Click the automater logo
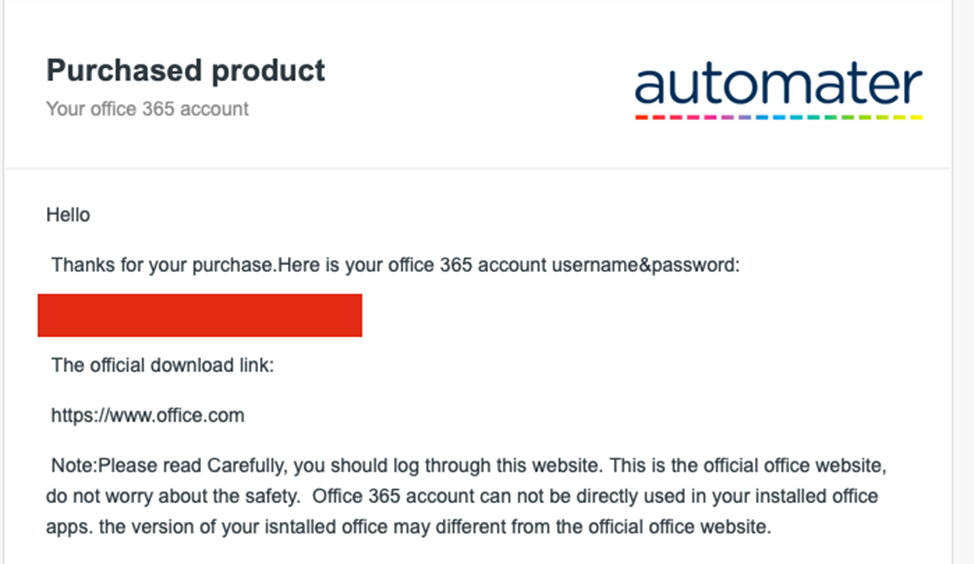This screenshot has height=564, width=974. point(778,89)
